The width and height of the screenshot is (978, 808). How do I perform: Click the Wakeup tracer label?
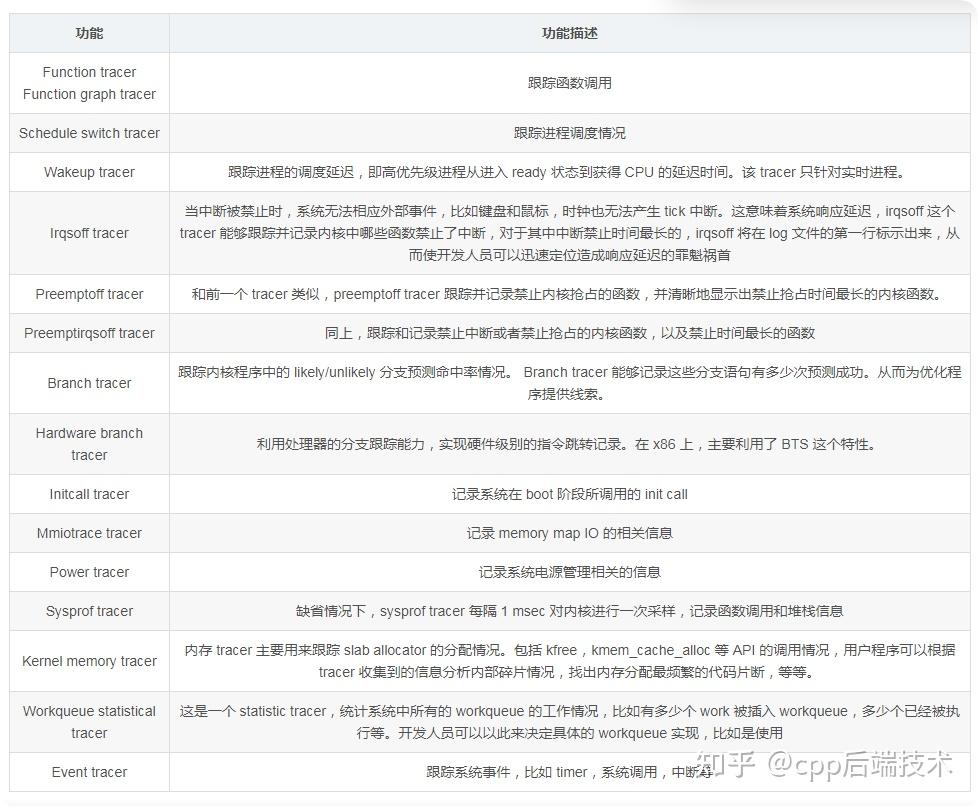click(x=88, y=172)
